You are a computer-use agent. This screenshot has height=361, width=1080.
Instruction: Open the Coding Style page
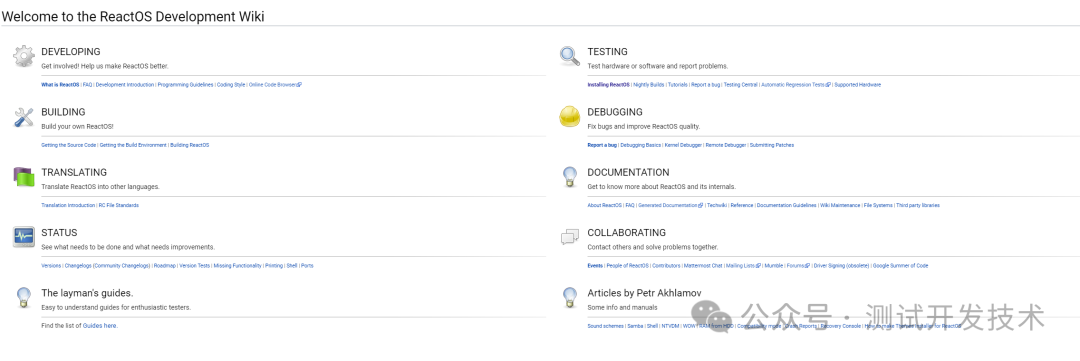(x=231, y=85)
